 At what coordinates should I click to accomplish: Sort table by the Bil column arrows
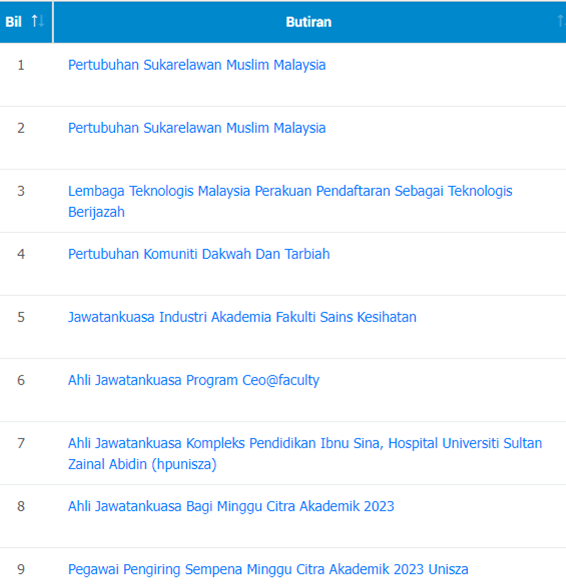point(38,21)
